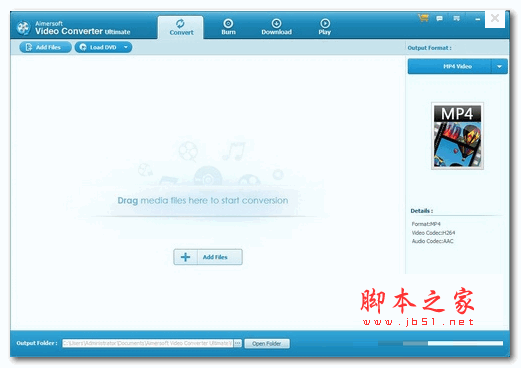Screen dimensions: 521x368
Task: Click the center Add Files button
Action: [x=208, y=257]
